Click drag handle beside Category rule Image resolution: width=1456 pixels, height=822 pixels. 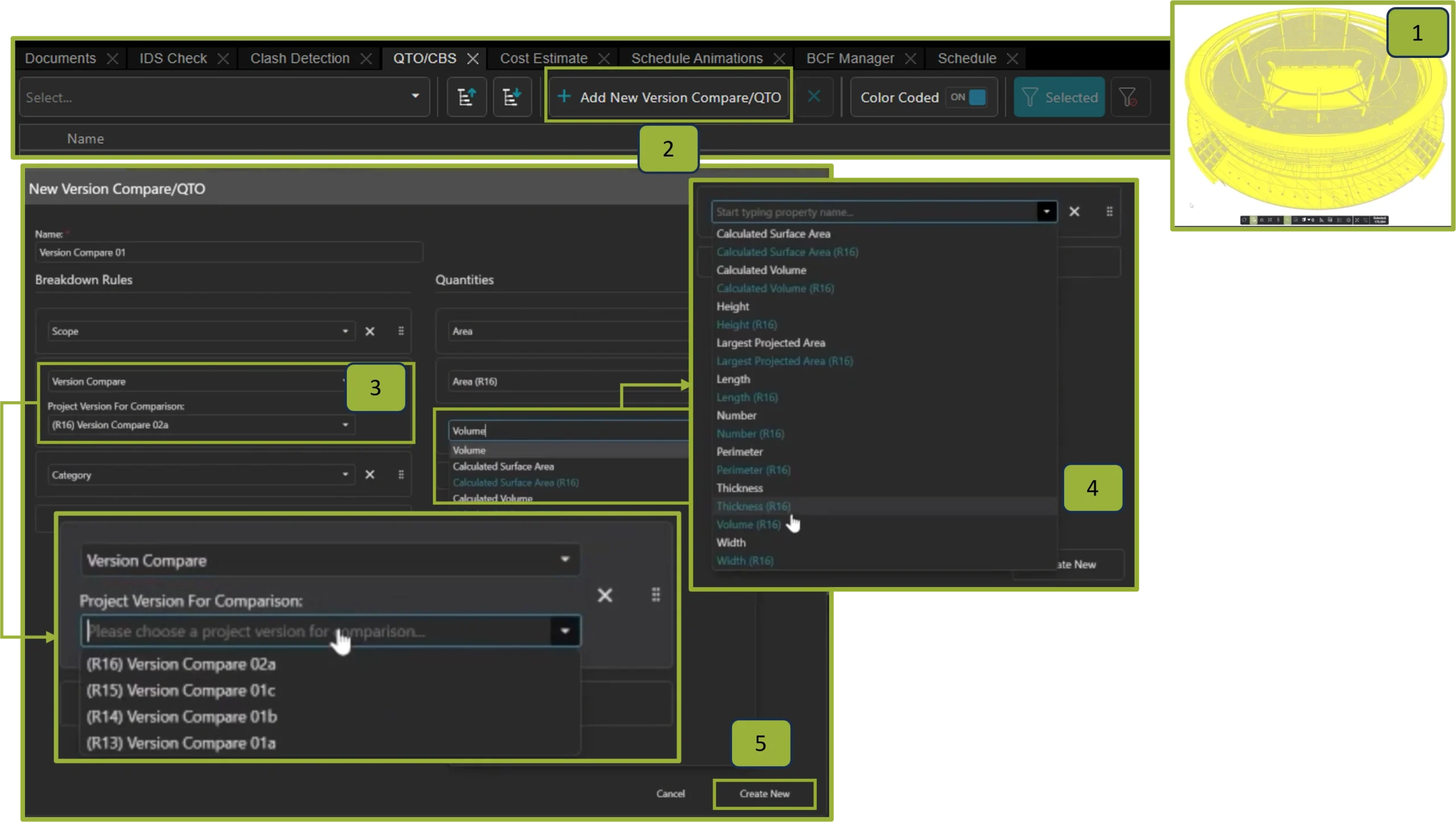click(401, 474)
